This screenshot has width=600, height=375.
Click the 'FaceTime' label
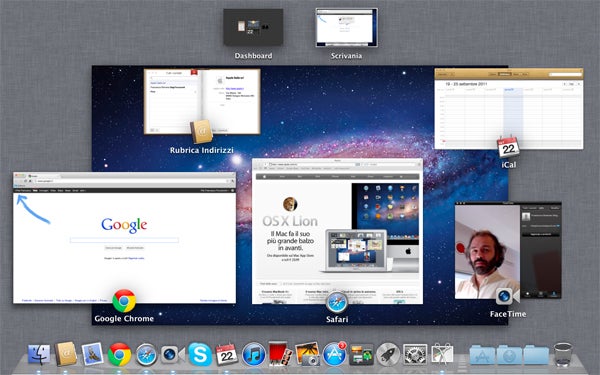pyautogui.click(x=508, y=314)
